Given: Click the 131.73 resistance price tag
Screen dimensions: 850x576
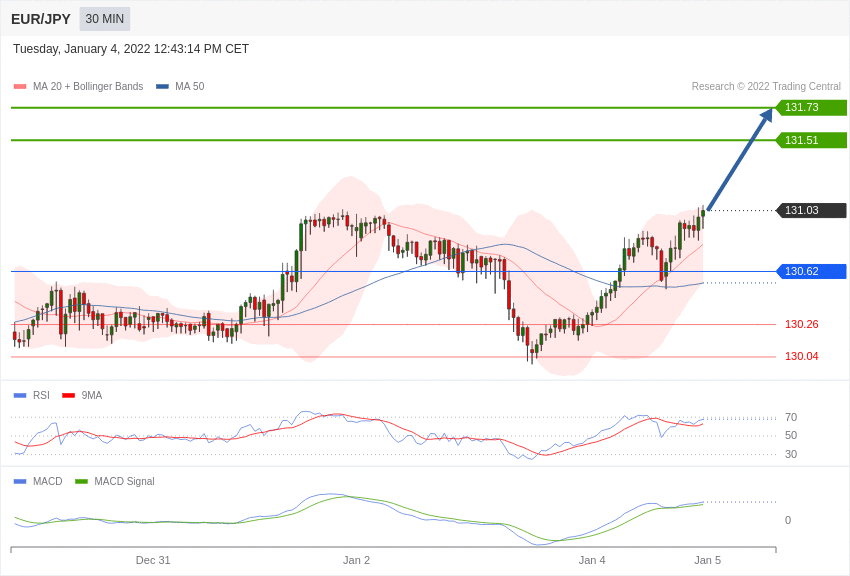Looking at the screenshot, I should pos(812,107).
